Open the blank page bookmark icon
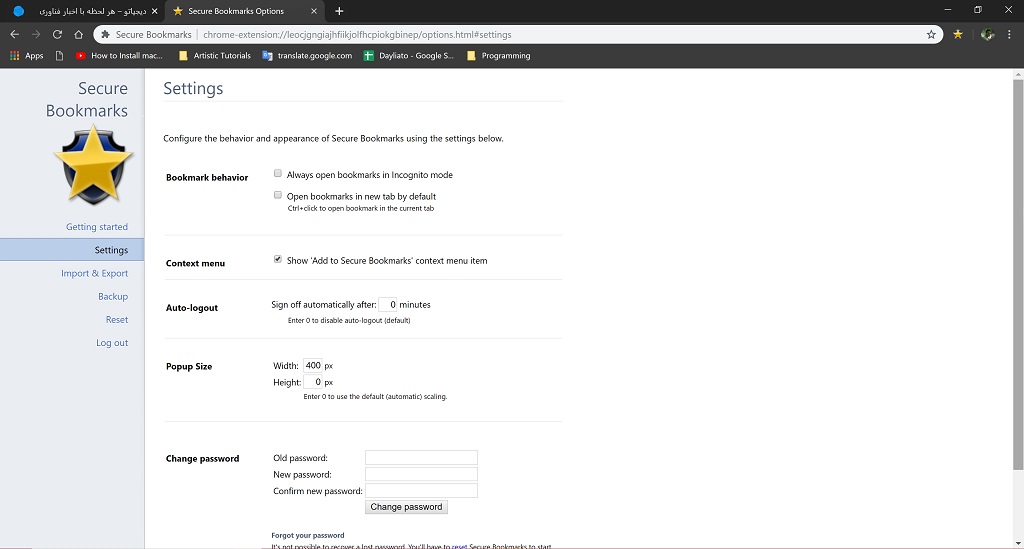 coord(59,55)
